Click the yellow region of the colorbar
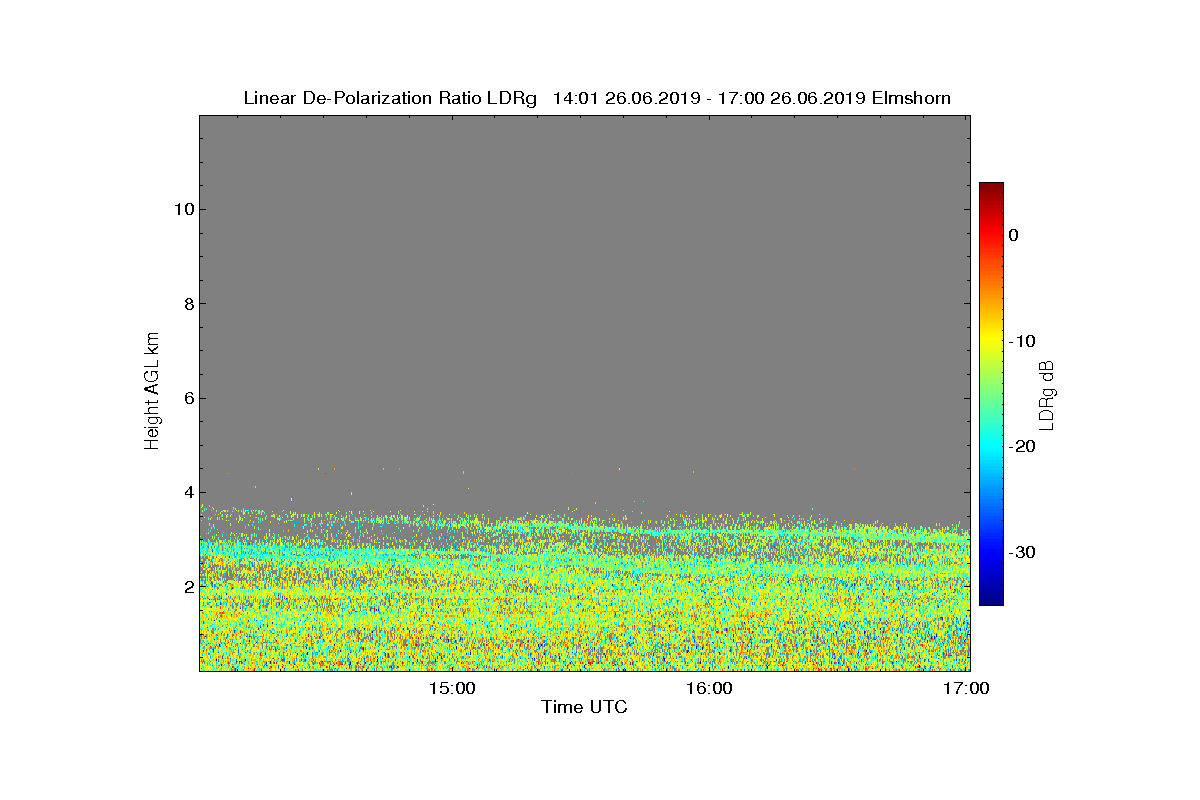This screenshot has height=800, width=1200. pos(991,341)
